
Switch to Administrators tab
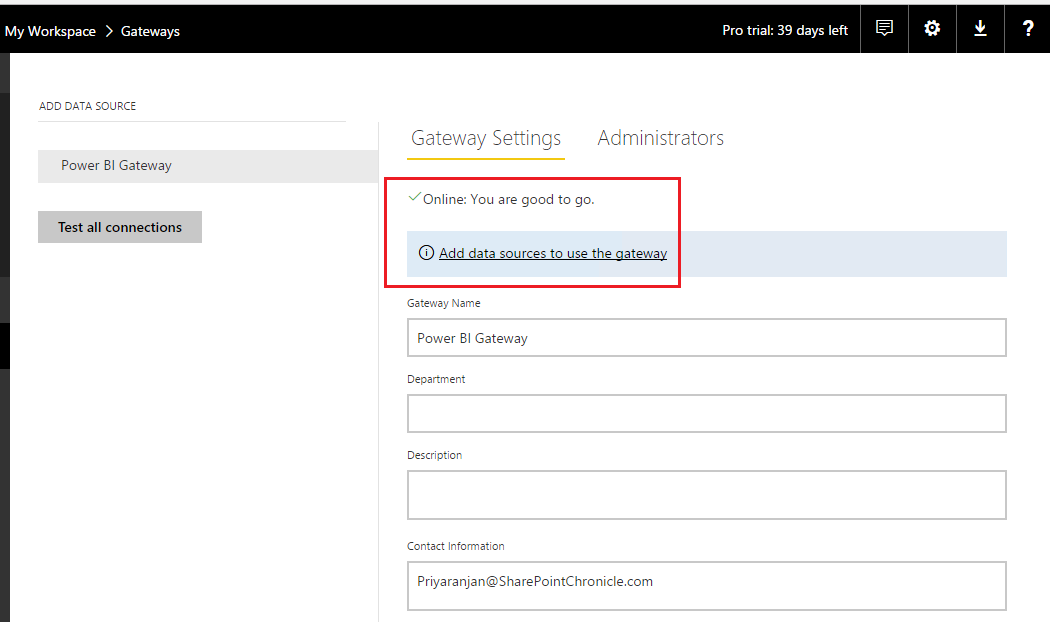tap(660, 138)
